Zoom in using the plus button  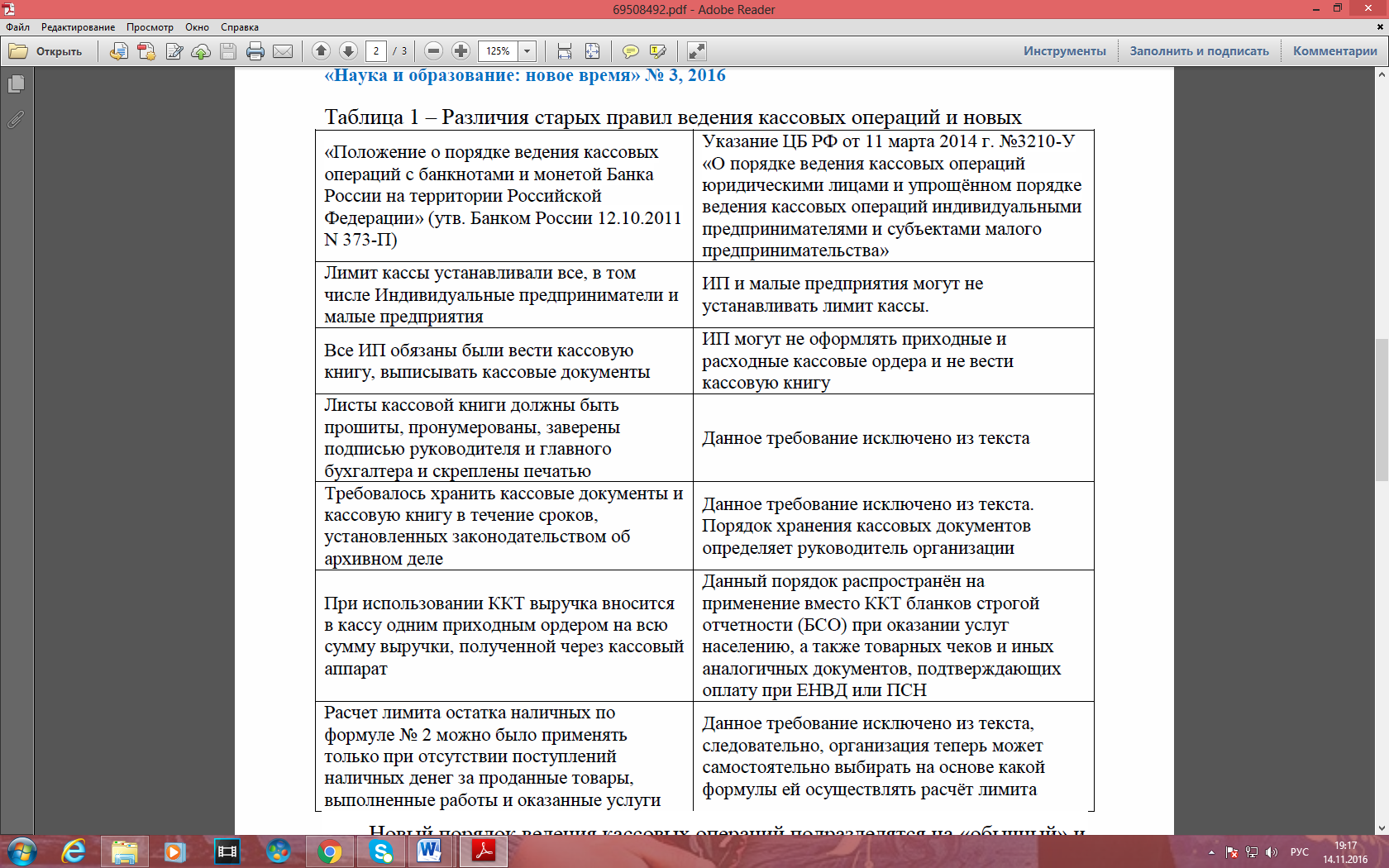click(x=461, y=51)
